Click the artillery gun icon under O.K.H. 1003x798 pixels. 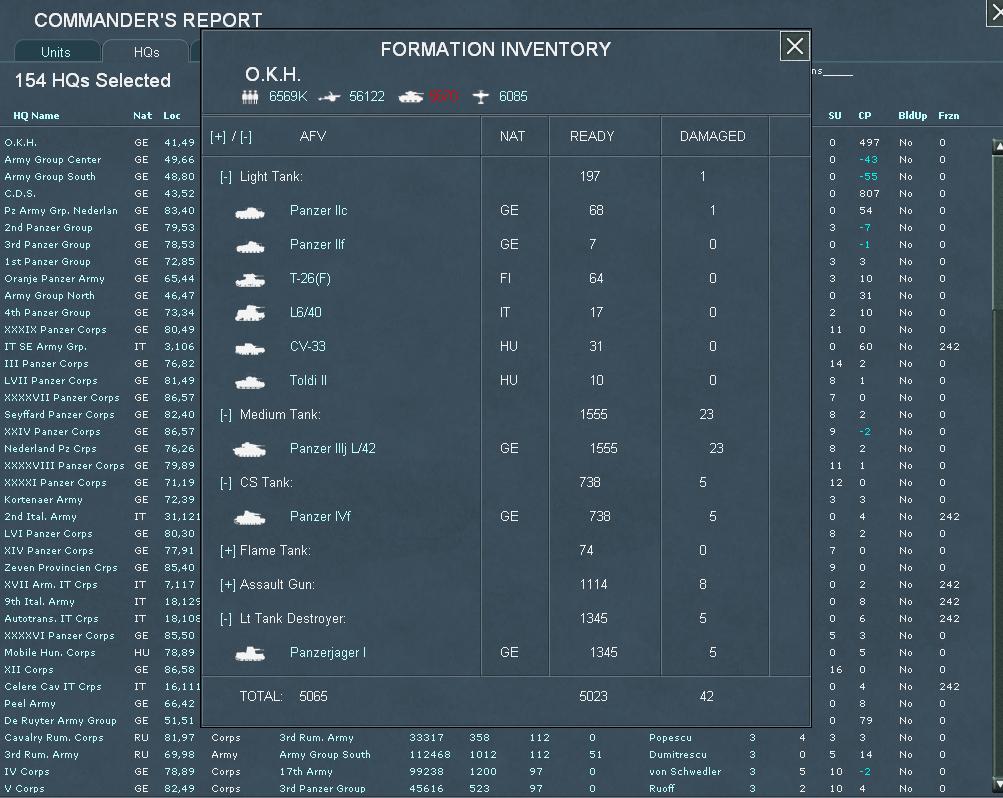click(x=329, y=97)
